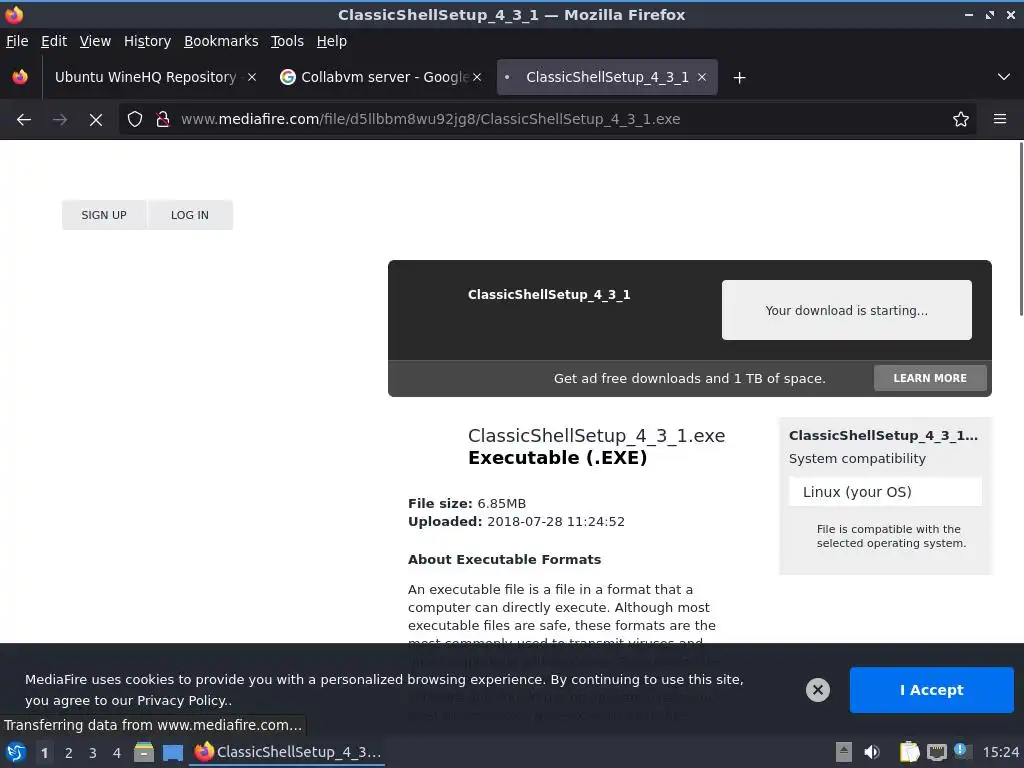Open the Firefox View pinned icon
Viewport: 1024px width, 768px height.
(x=20, y=77)
